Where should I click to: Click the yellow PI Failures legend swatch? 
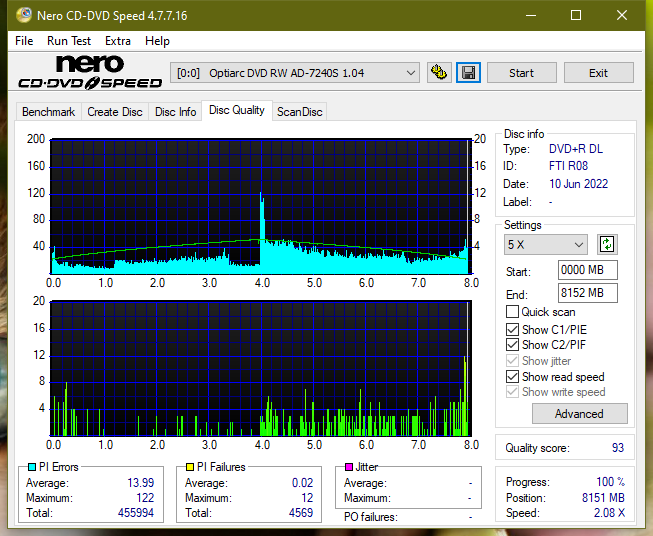point(190,467)
